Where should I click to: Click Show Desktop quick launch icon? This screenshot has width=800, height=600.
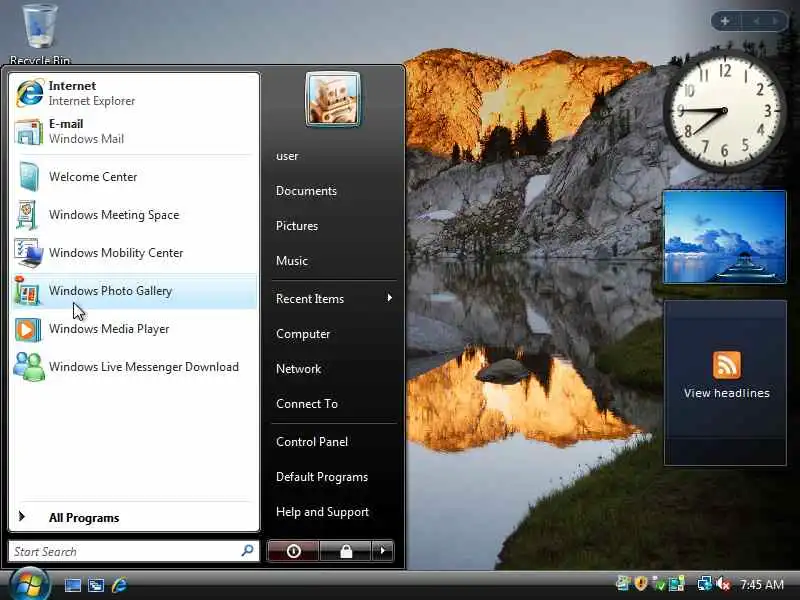tap(72, 585)
